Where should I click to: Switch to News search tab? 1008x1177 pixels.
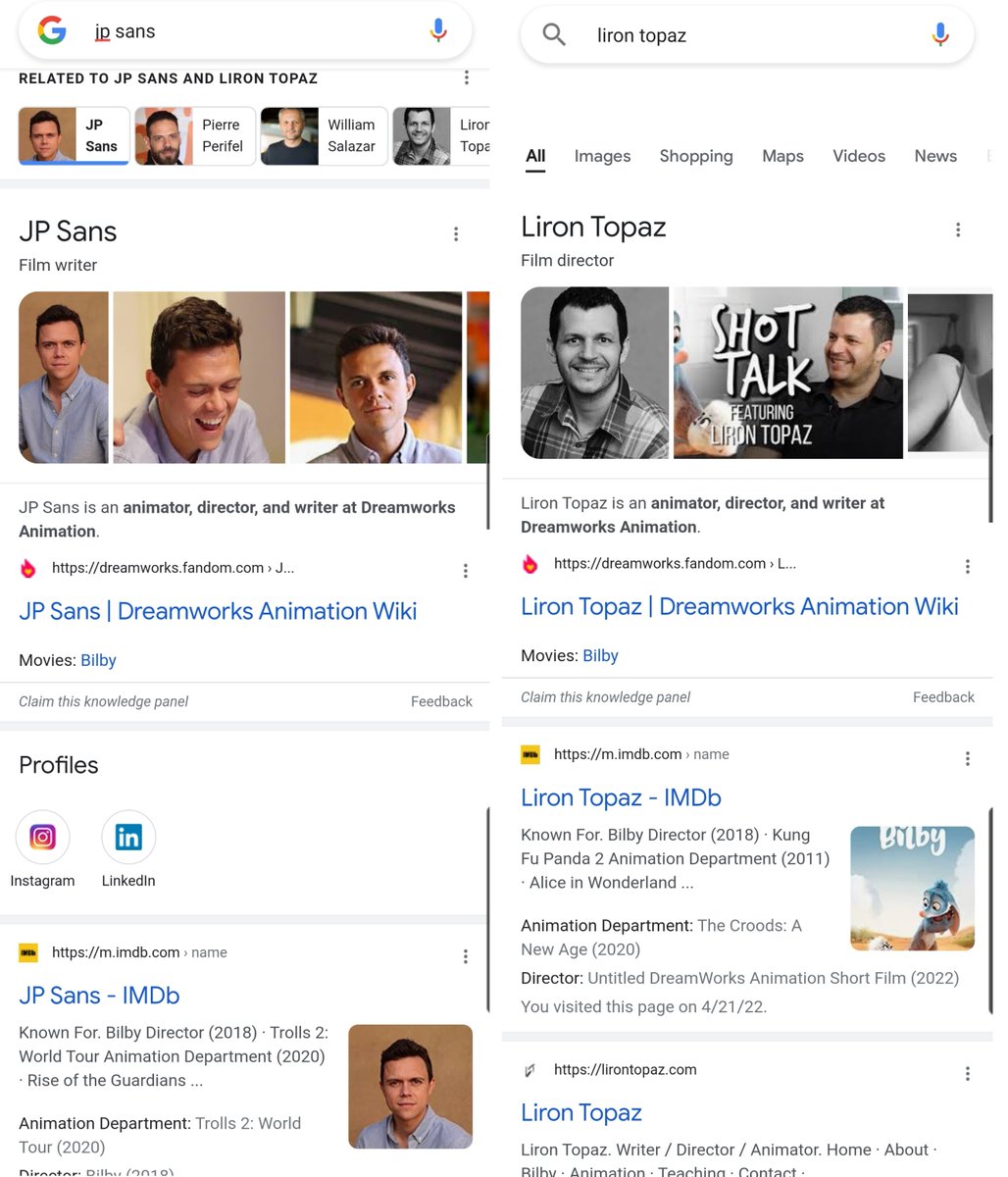pos(935,156)
